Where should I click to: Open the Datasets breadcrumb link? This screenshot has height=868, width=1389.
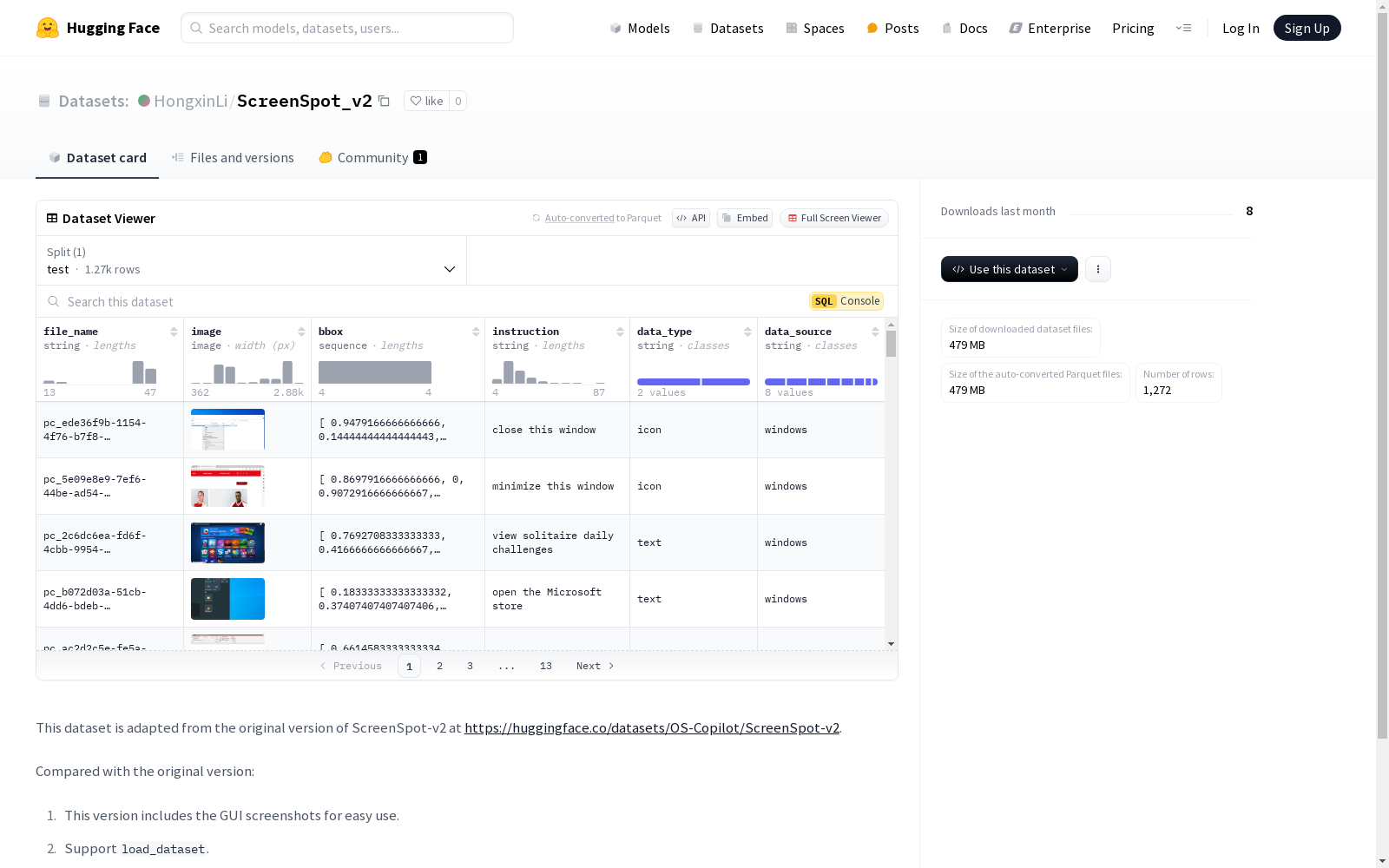(x=93, y=101)
